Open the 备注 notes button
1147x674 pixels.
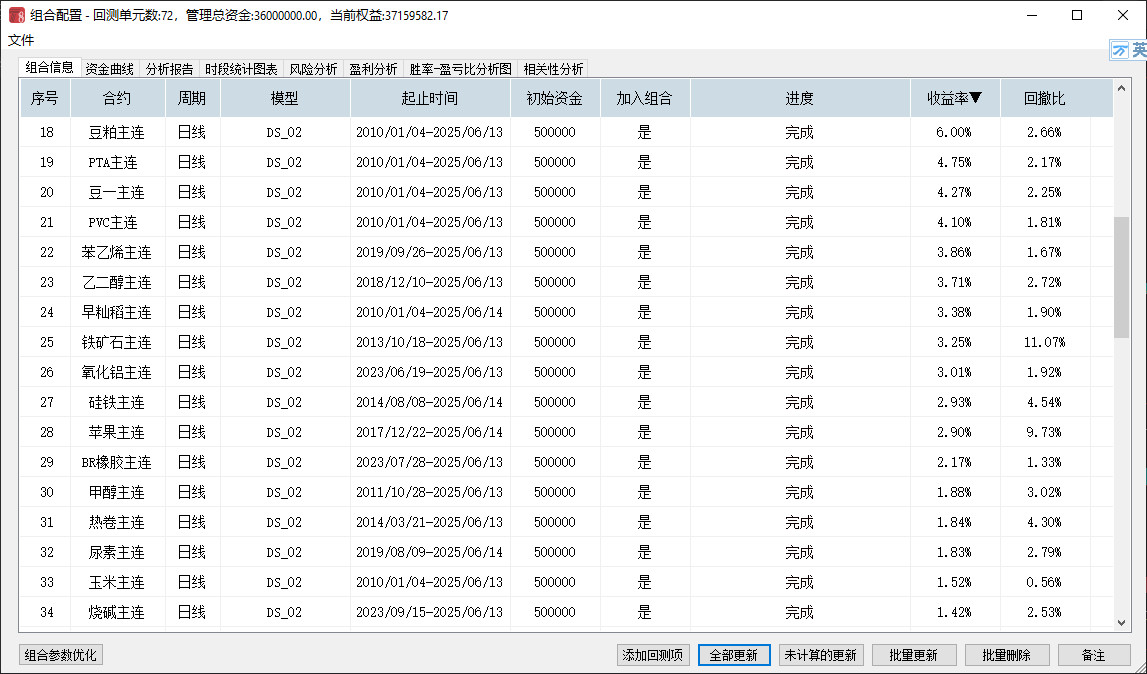pos(1093,656)
